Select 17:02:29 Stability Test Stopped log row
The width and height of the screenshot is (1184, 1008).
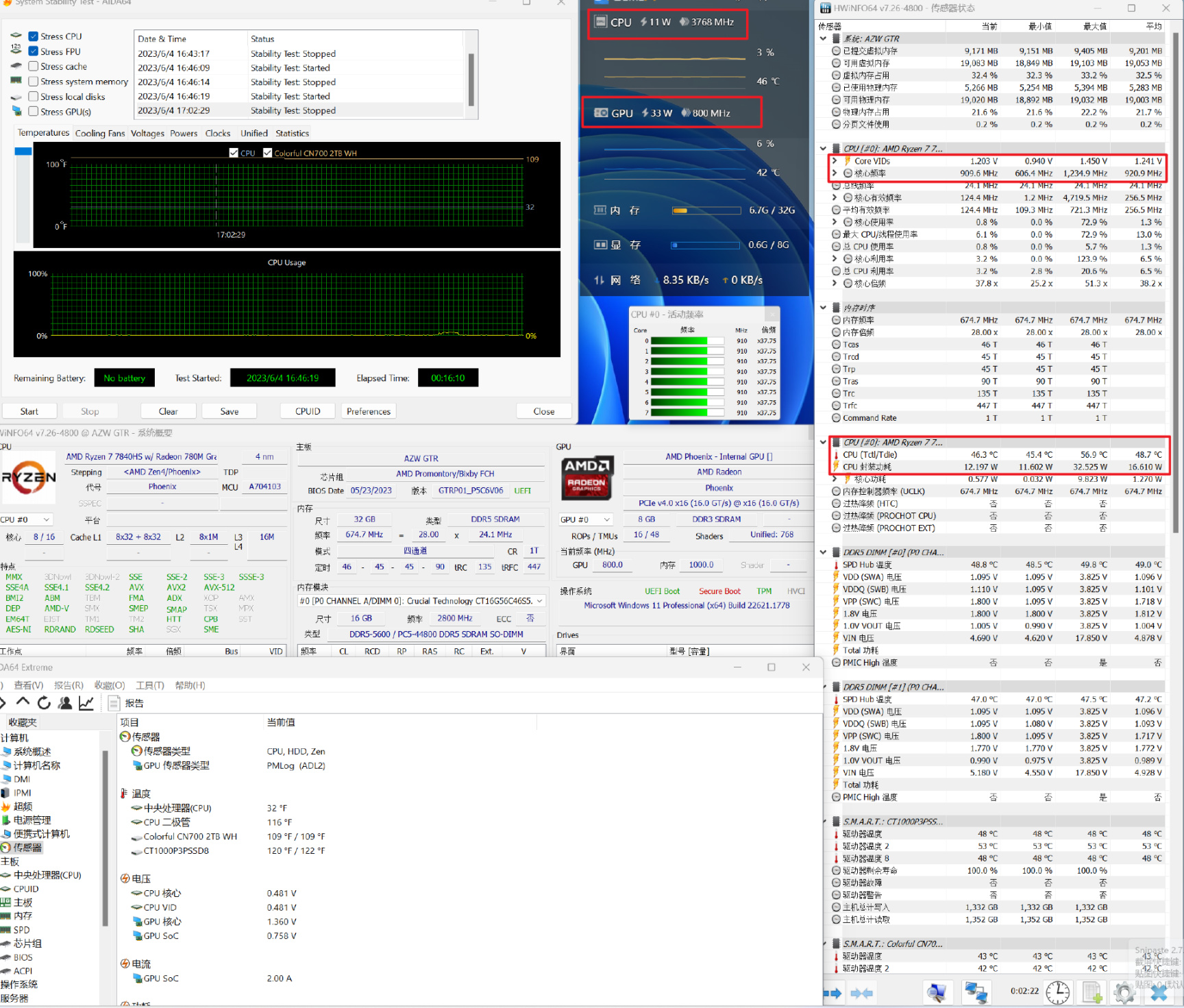pyautogui.click(x=300, y=110)
